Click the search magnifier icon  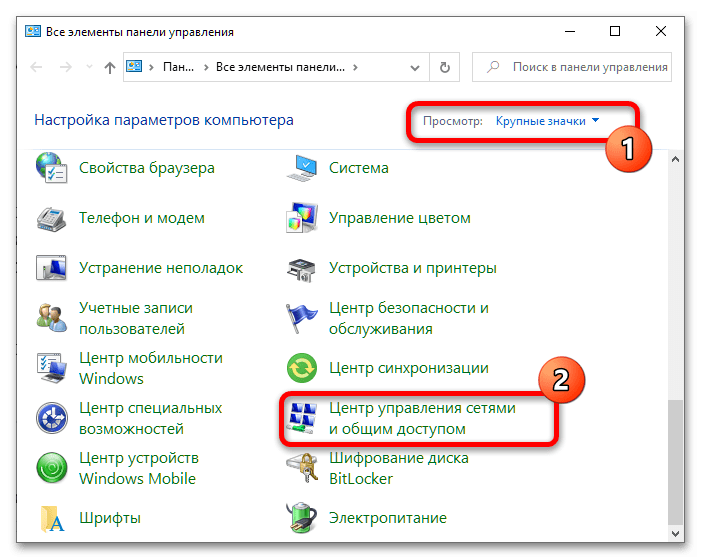click(x=493, y=67)
